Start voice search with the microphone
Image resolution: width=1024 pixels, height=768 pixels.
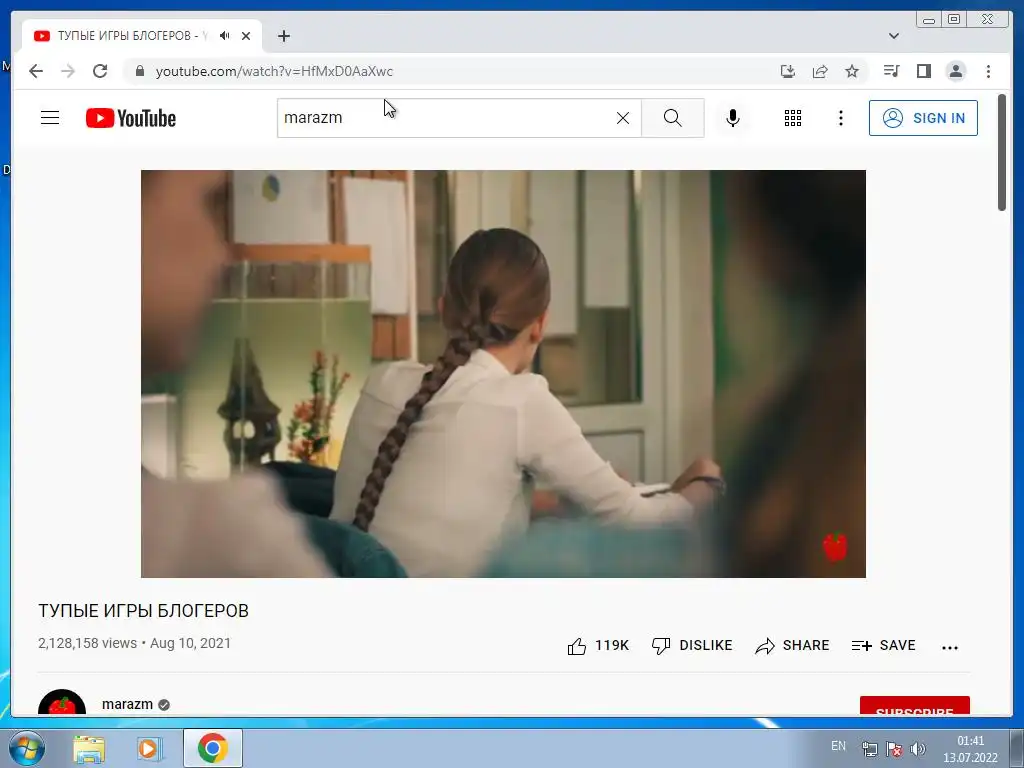click(733, 118)
